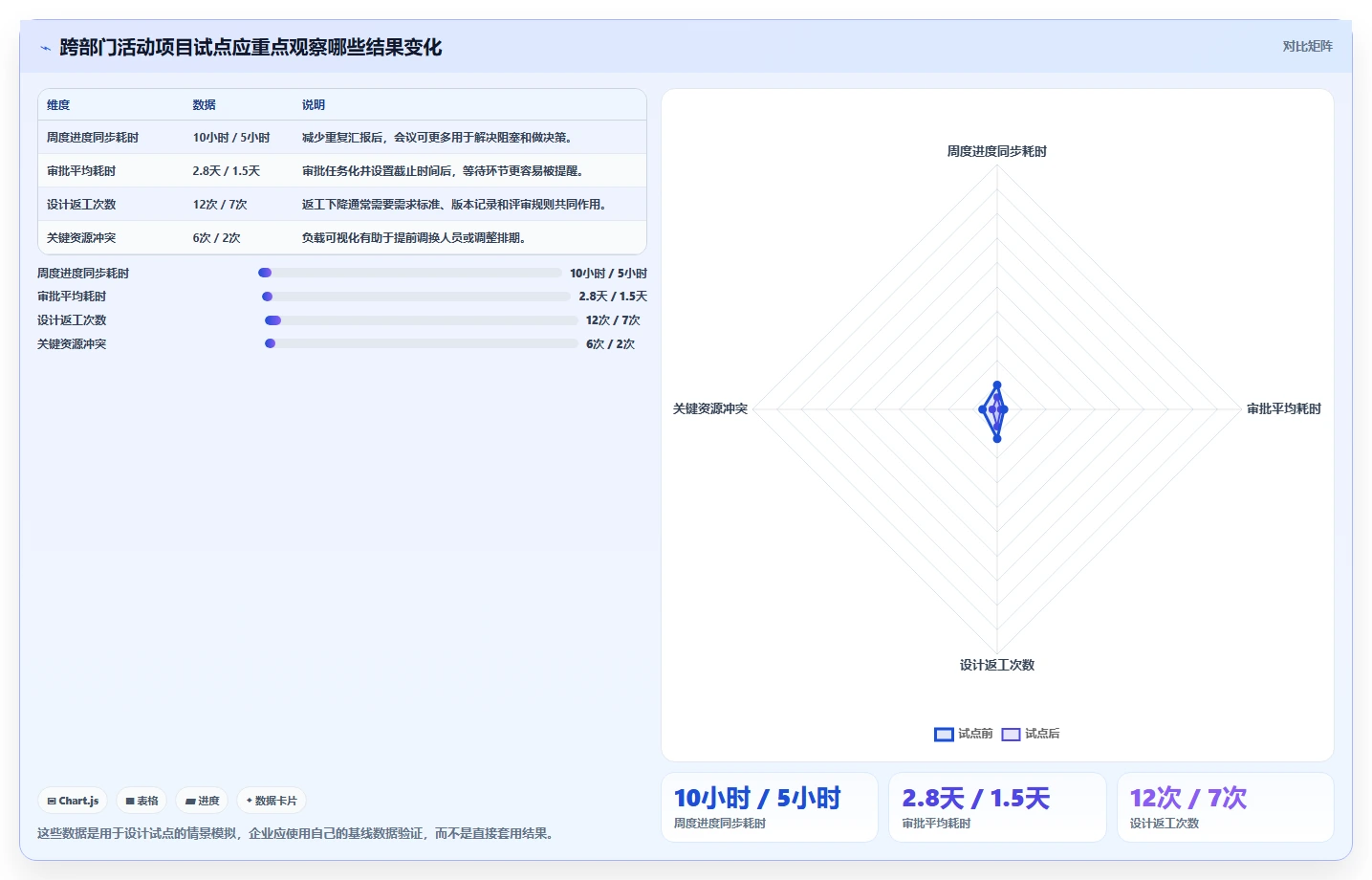The width and height of the screenshot is (1372, 880).
Task: Click description starting 审批任务化并设置截止时间后
Action: click(443, 171)
